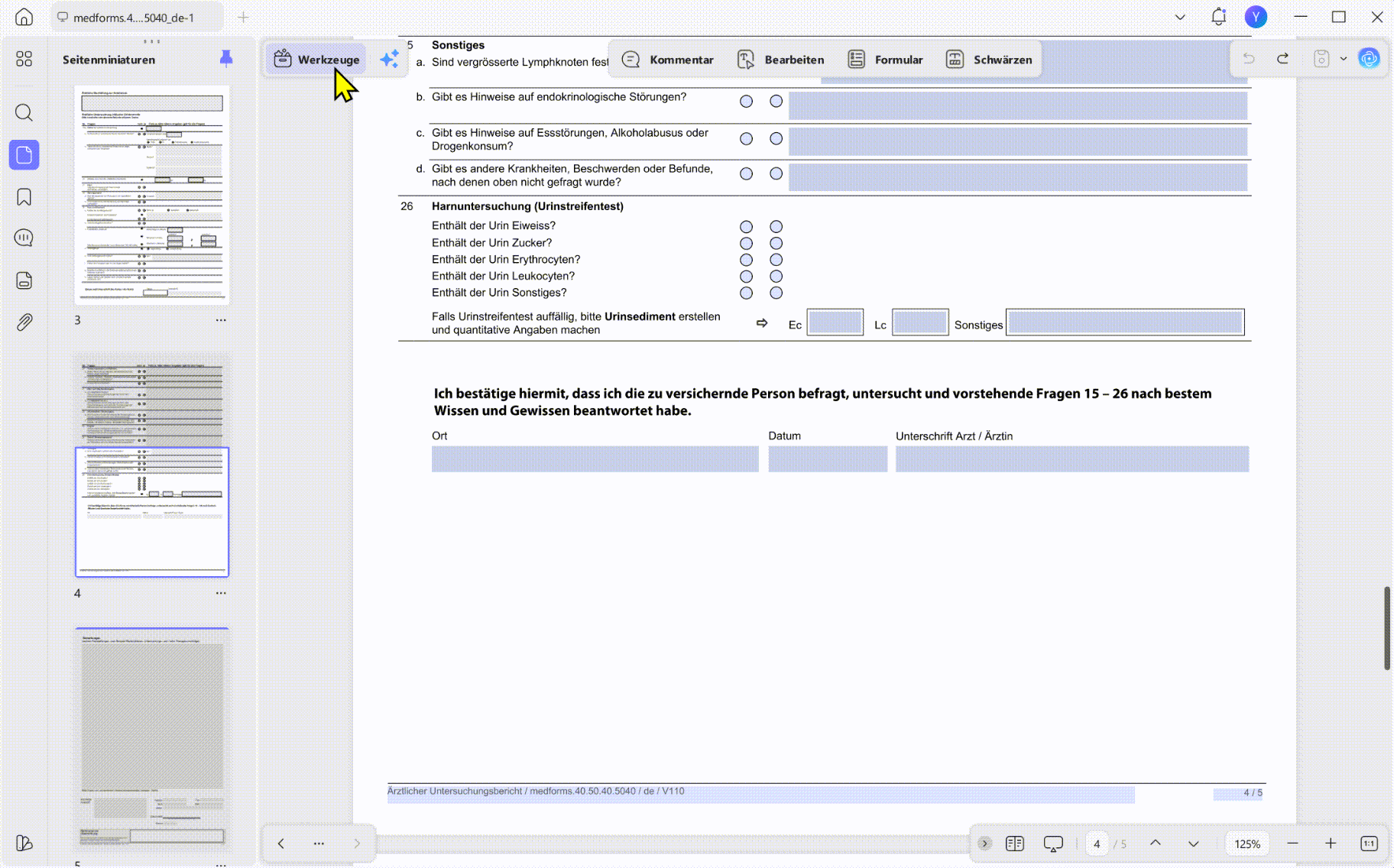Viewport: 1394px width, 868px height.
Task: Click the Datum text field
Action: click(828, 459)
